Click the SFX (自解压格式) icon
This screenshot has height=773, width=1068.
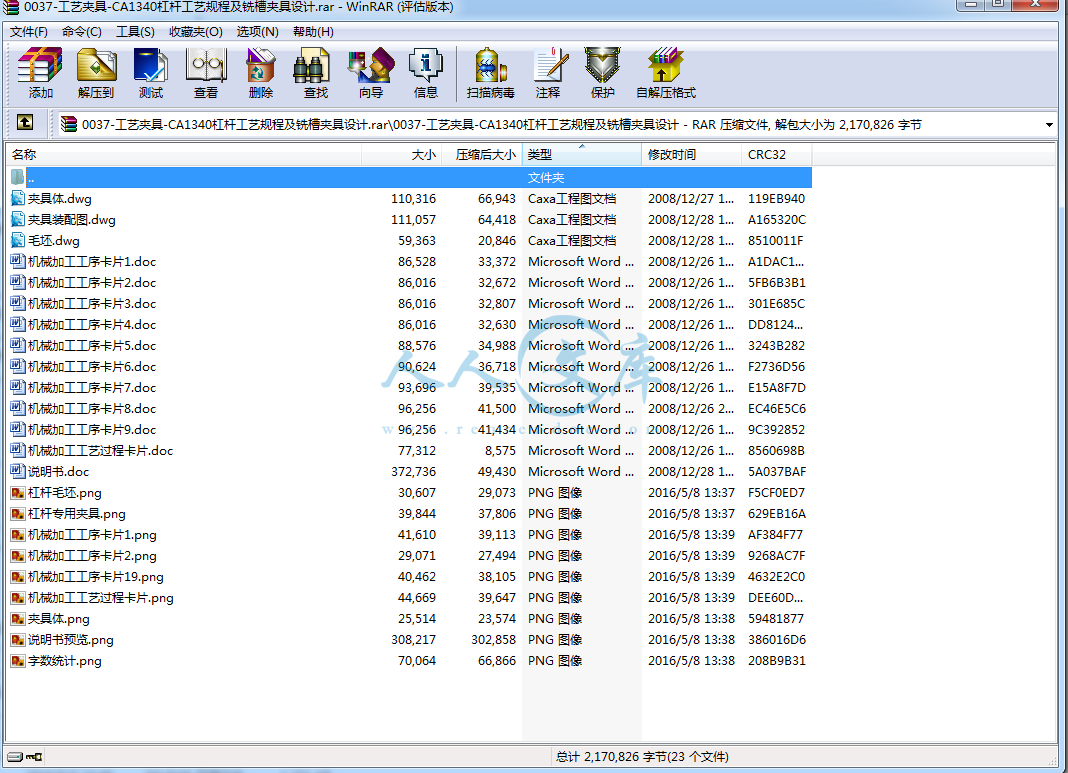click(x=665, y=72)
